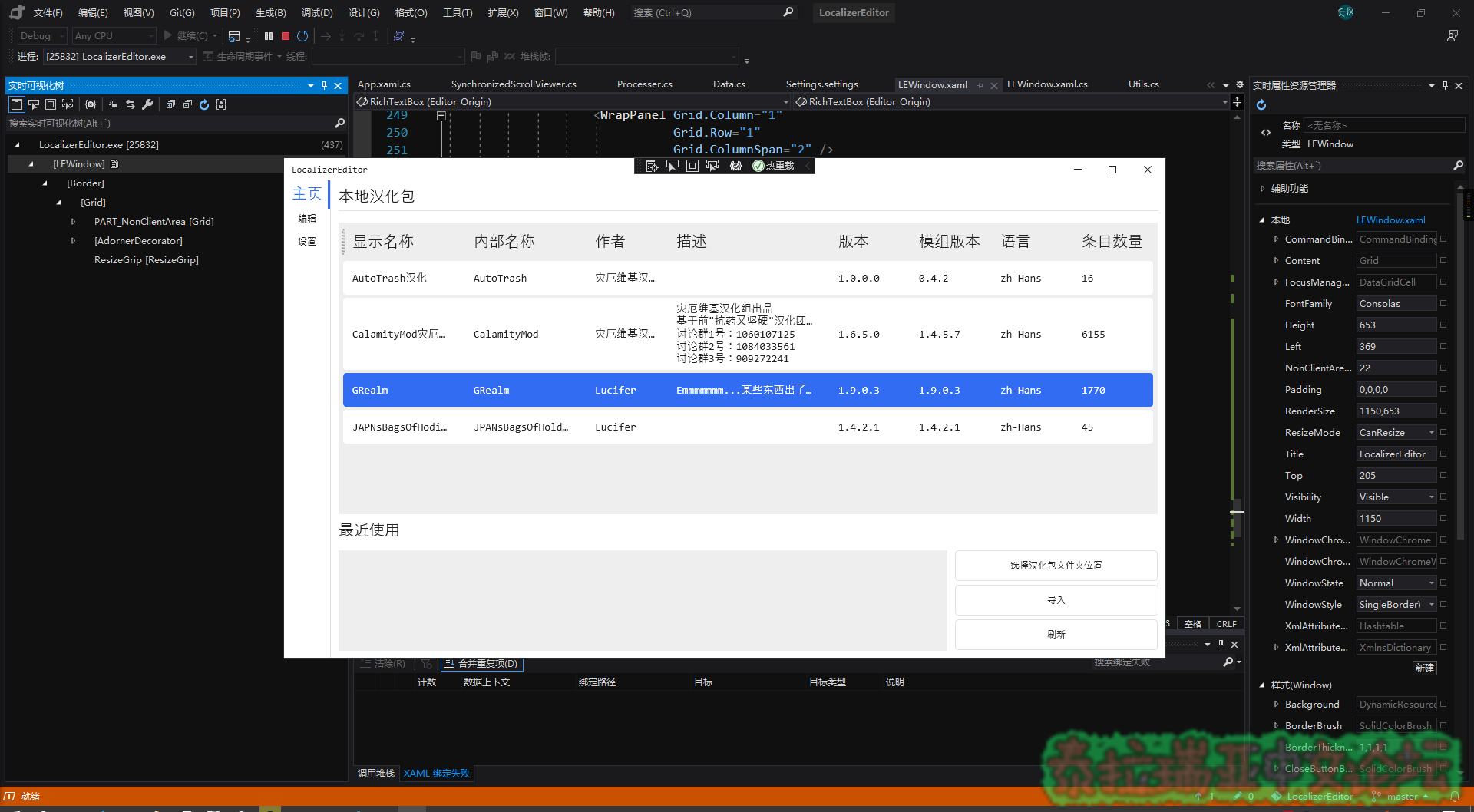Click wrench settings icon in Live Visual Tree toolbar
This screenshot has height=812, width=1474.
pyautogui.click(x=147, y=104)
